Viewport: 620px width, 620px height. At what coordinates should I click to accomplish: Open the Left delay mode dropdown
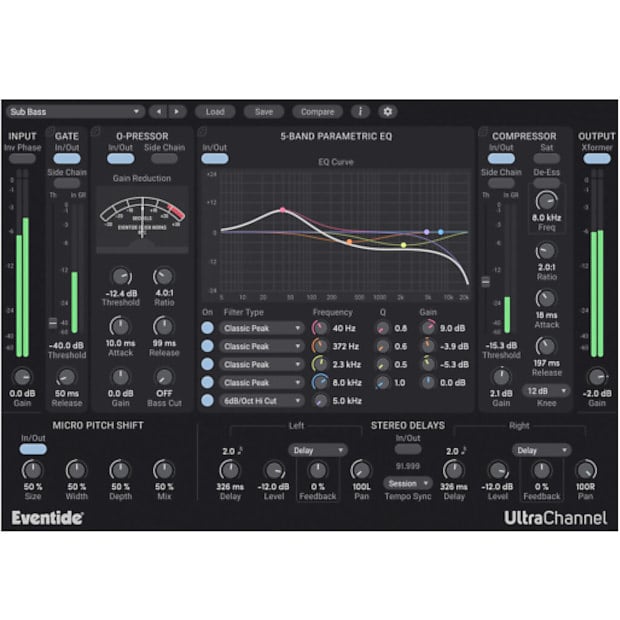(318, 450)
